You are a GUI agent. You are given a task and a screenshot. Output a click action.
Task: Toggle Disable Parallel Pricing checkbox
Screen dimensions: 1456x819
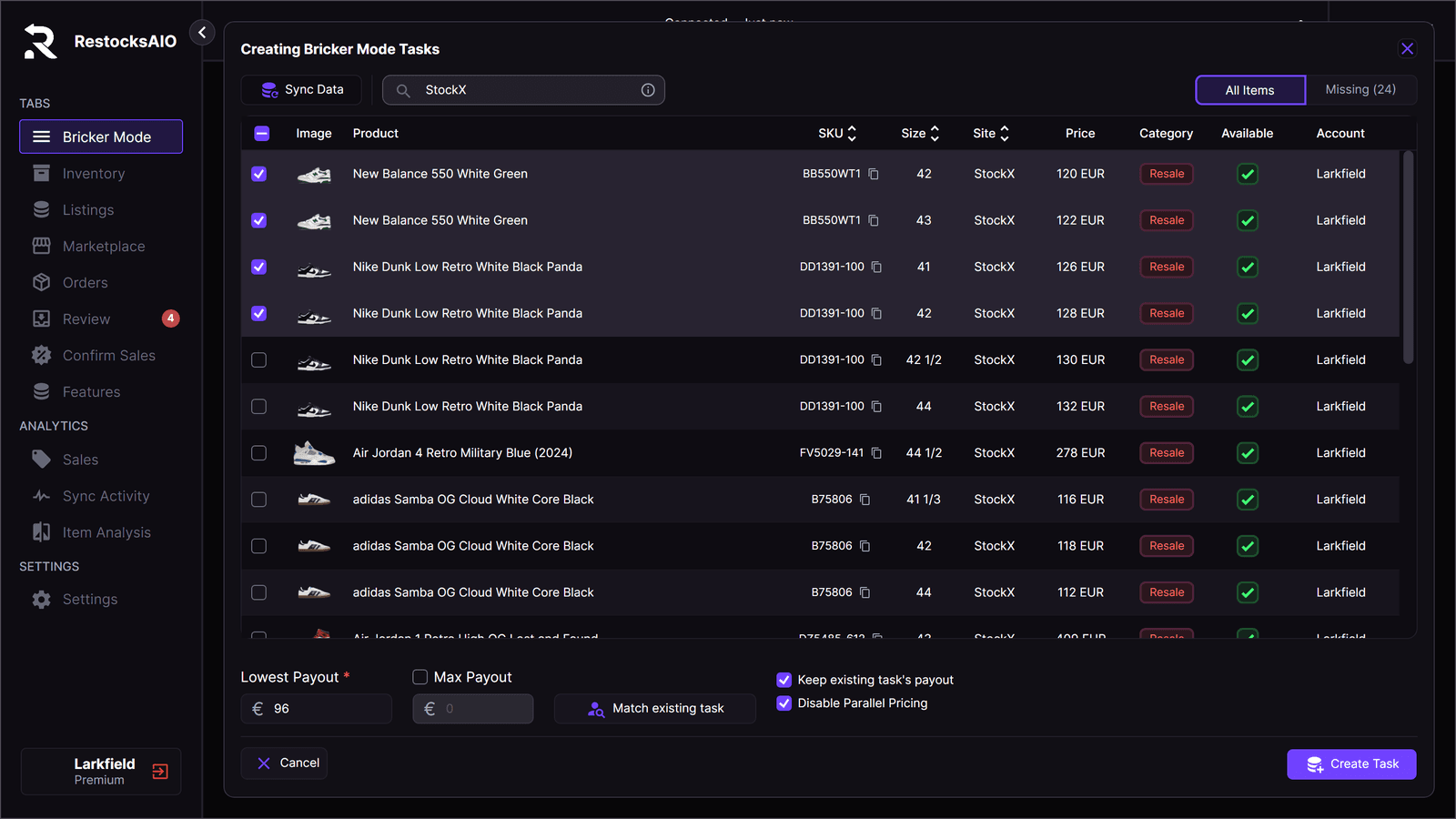pyautogui.click(x=784, y=703)
